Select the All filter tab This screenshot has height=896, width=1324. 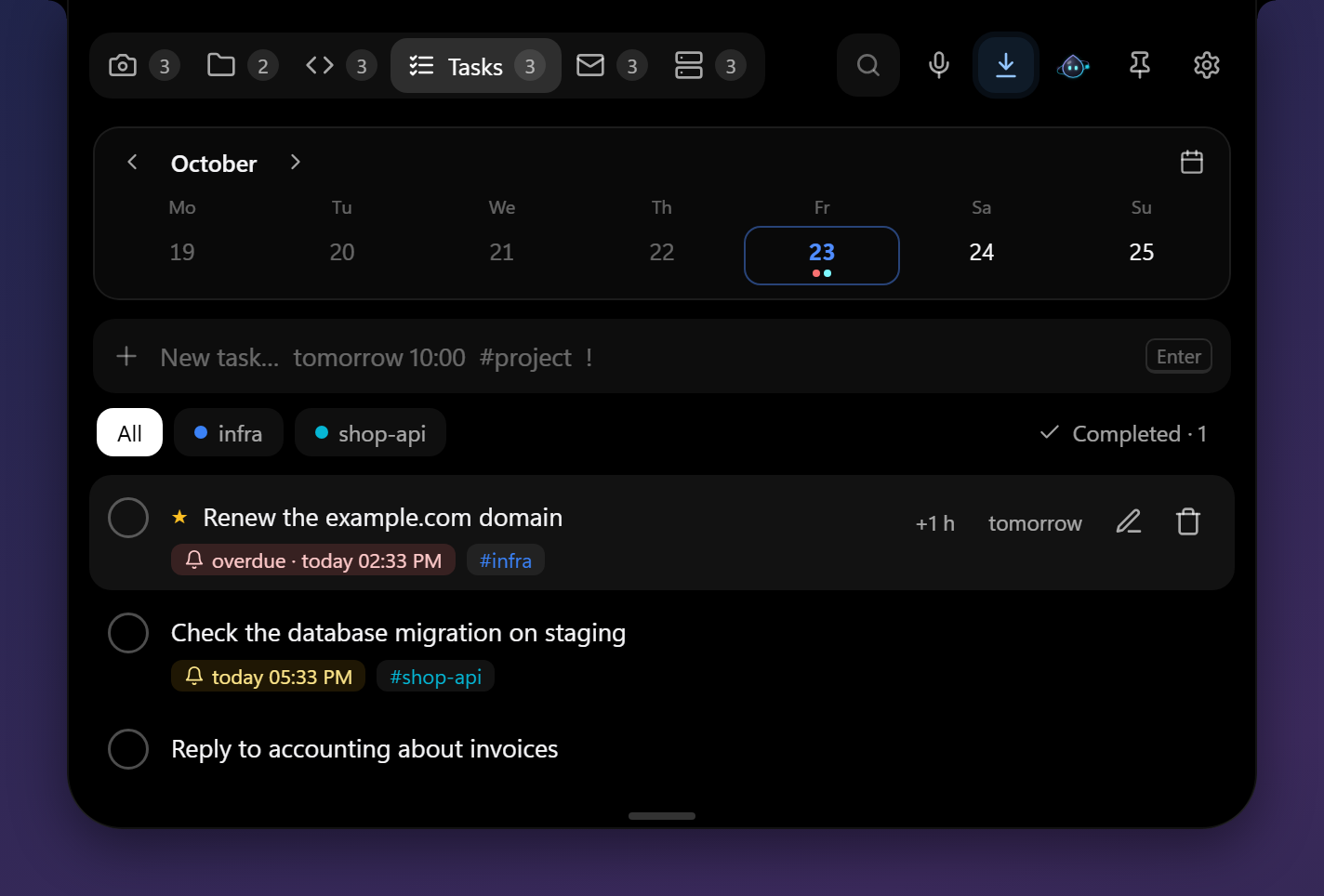[x=130, y=433]
